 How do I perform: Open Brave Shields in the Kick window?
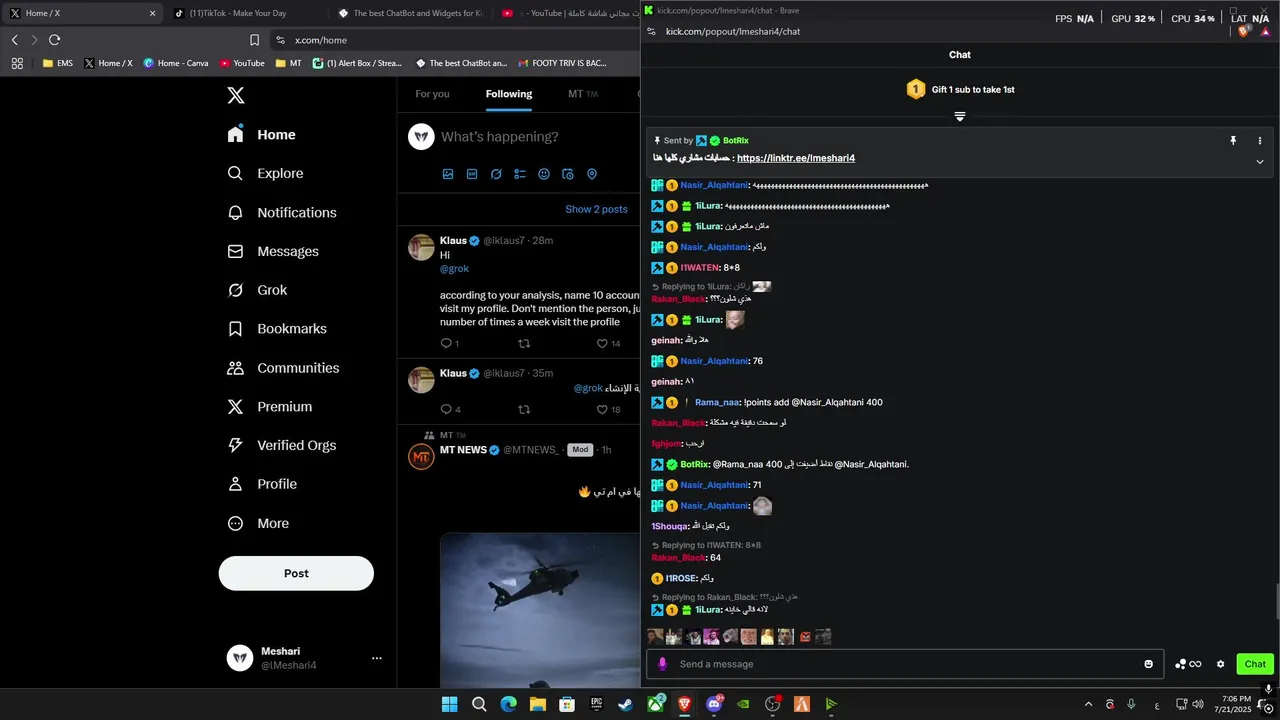pyautogui.click(x=1245, y=31)
